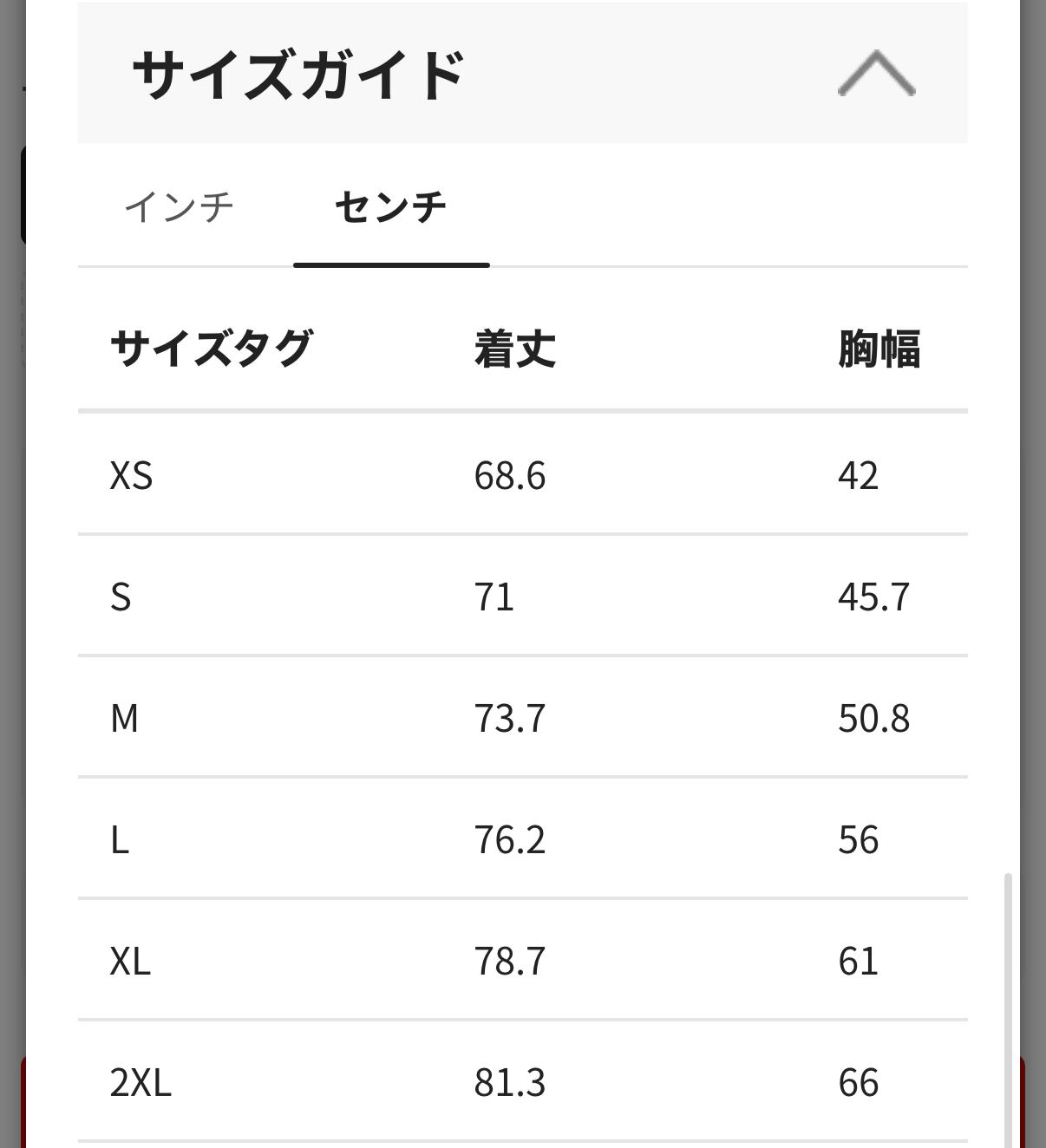1046x1148 pixels.
Task: Click the 81.3 length value for 2XL
Action: (510, 1082)
